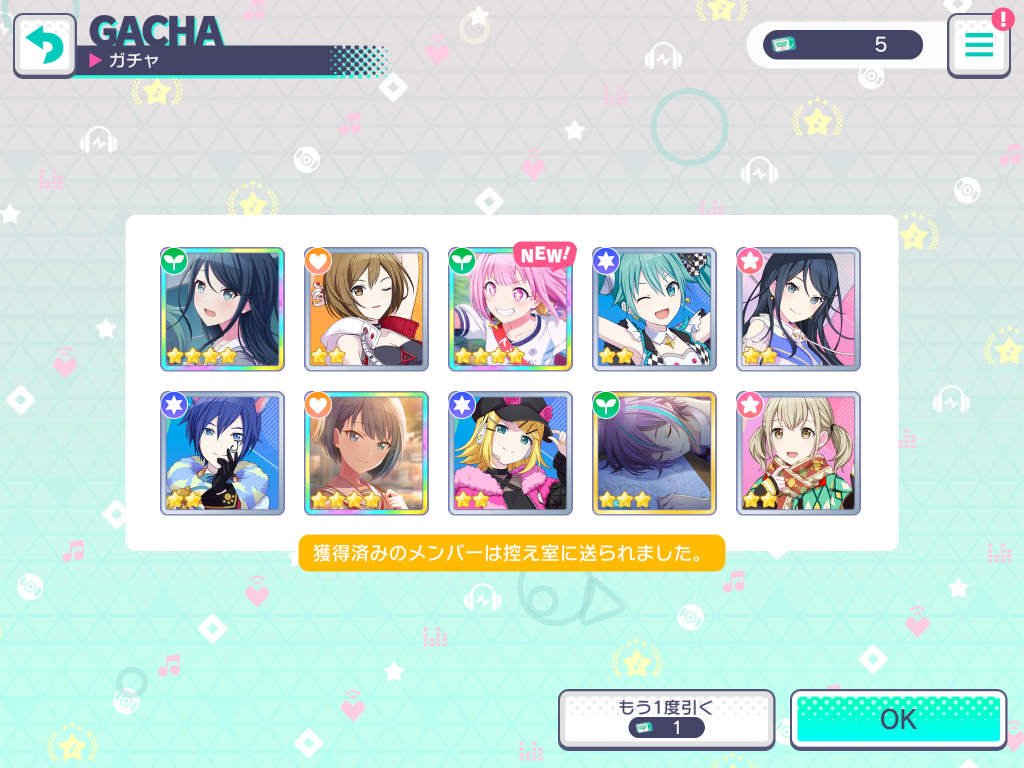Open the brown-haired winking two-star card
1024x768 pixels.
click(x=366, y=309)
